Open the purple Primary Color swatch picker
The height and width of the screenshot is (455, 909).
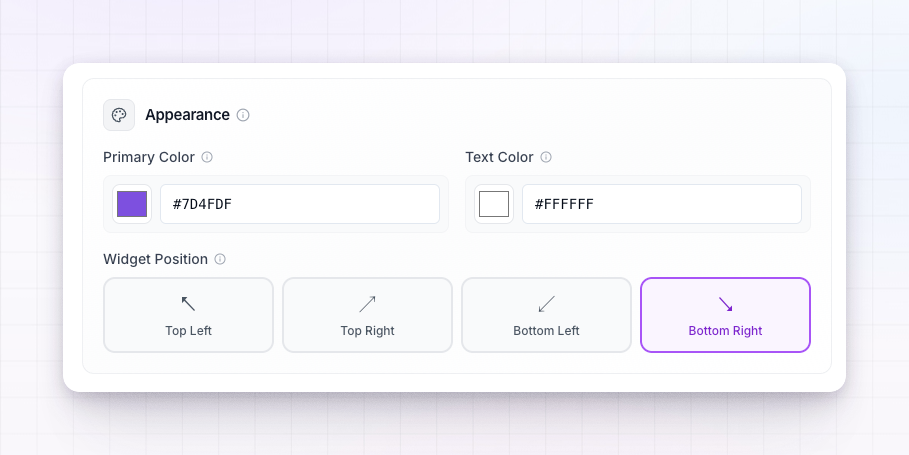(132, 204)
